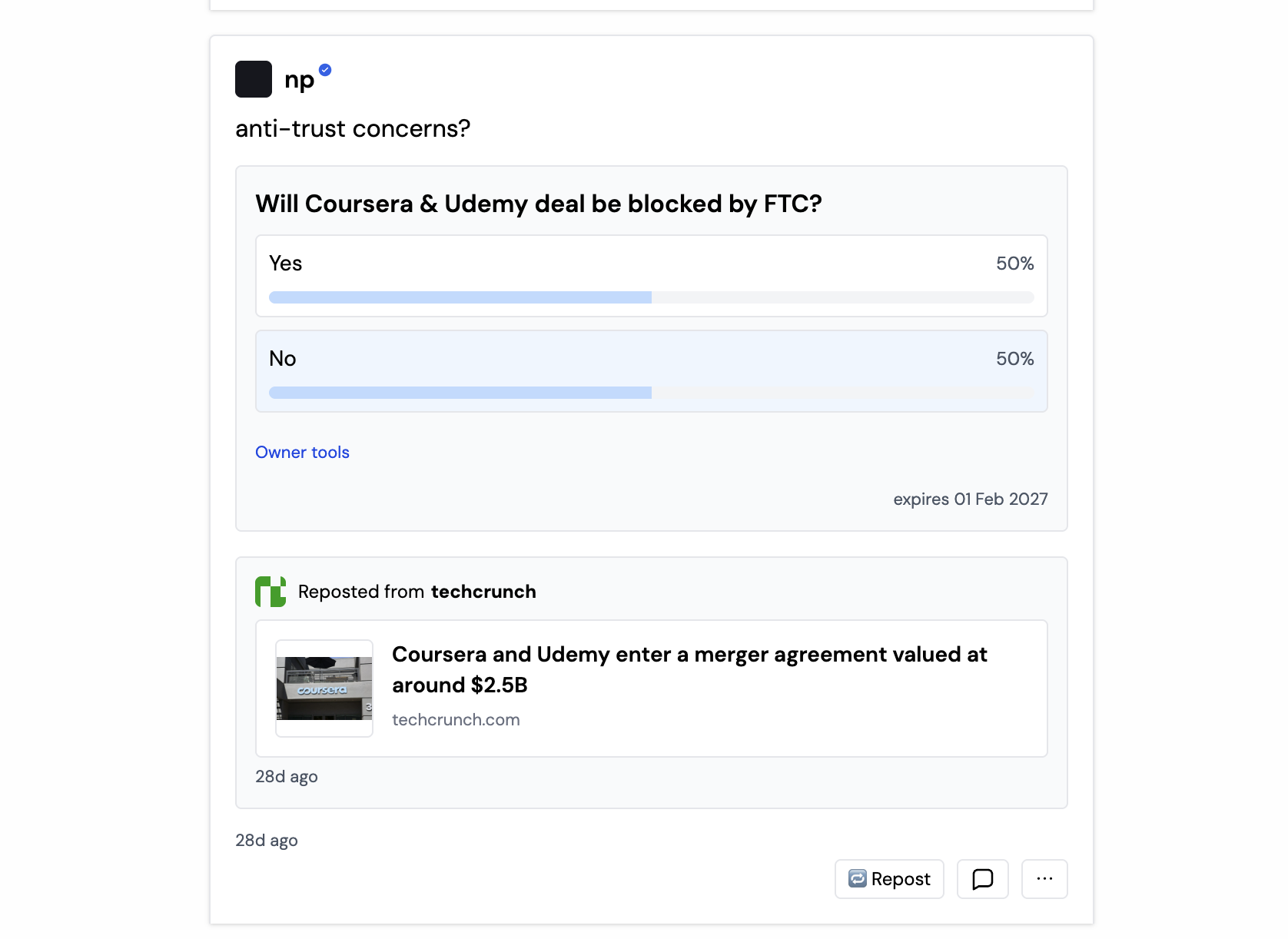Viewport: 1288px width, 939px height.
Task: Expand Owner tools options
Action: (302, 452)
